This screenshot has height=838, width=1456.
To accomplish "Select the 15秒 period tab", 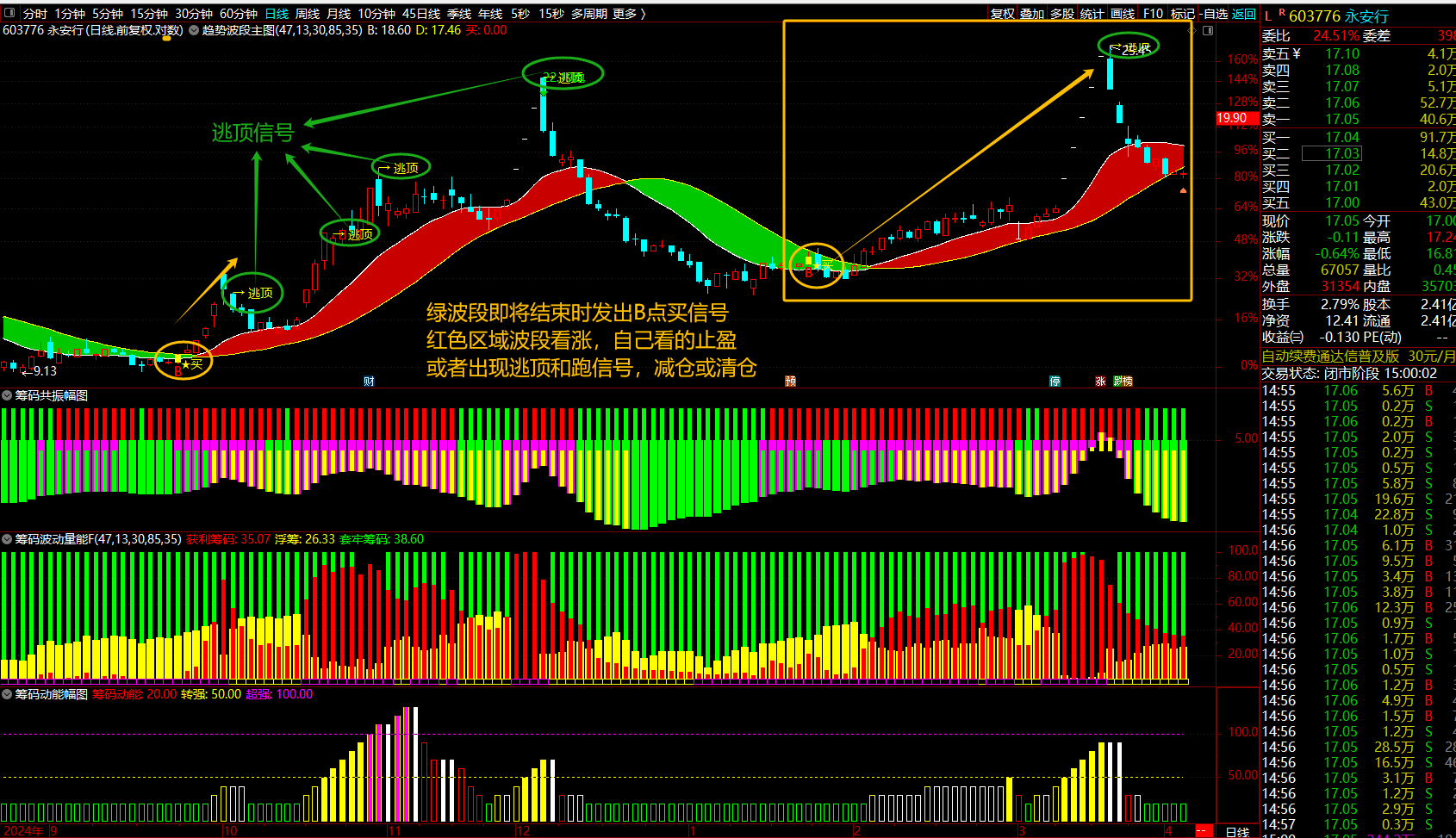I will tap(551, 14).
